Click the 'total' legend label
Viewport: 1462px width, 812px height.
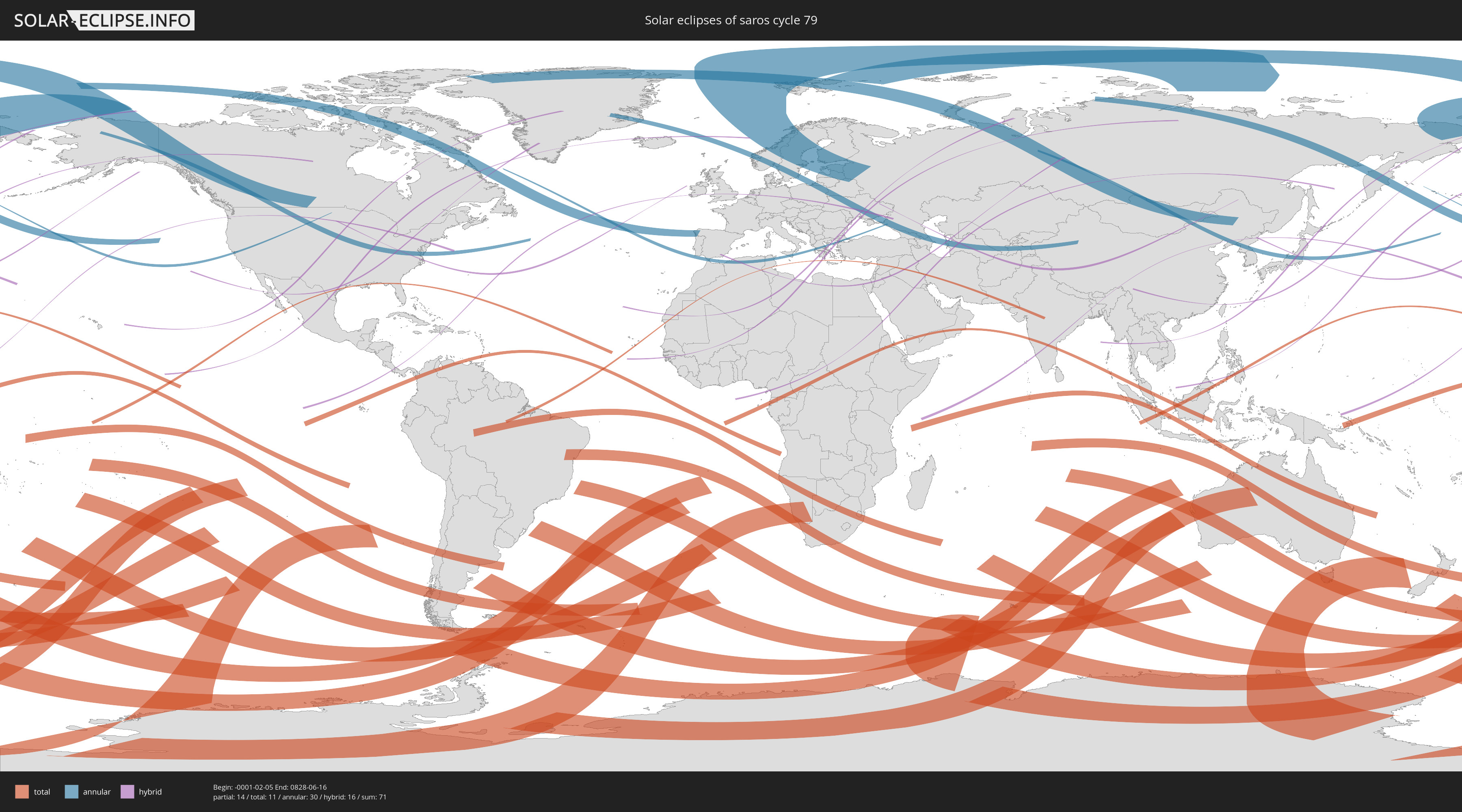click(42, 792)
